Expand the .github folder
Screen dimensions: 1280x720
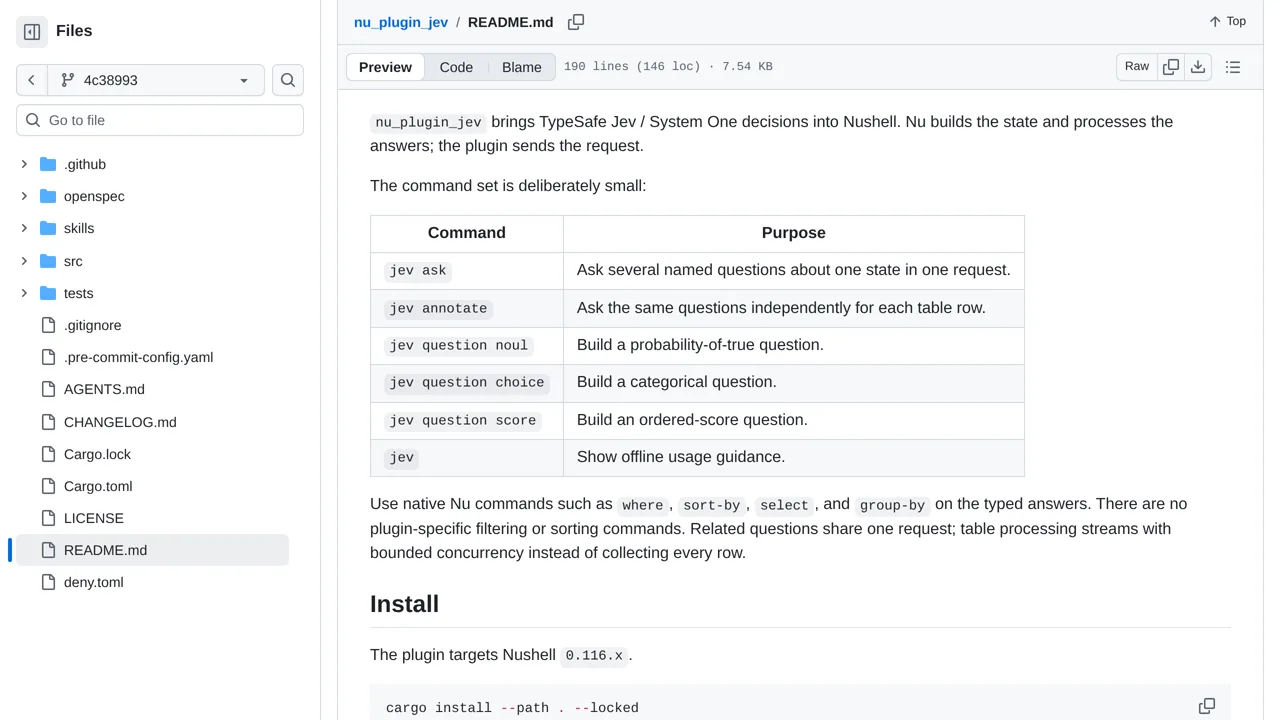24,164
